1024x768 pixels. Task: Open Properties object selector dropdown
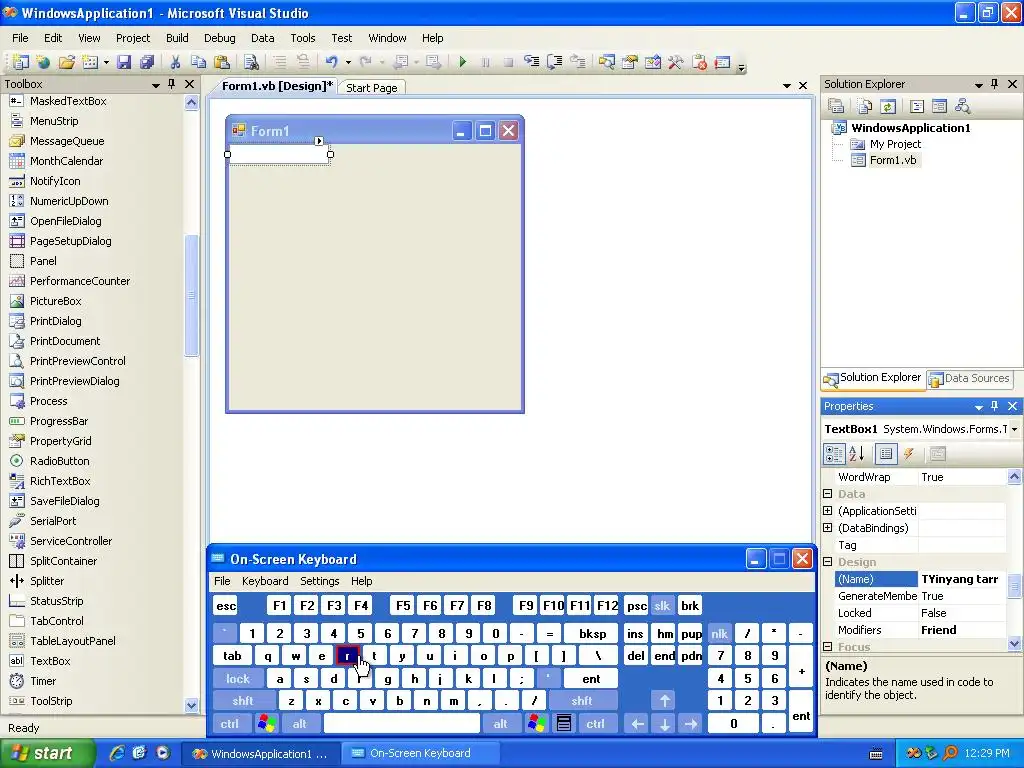tap(1014, 429)
